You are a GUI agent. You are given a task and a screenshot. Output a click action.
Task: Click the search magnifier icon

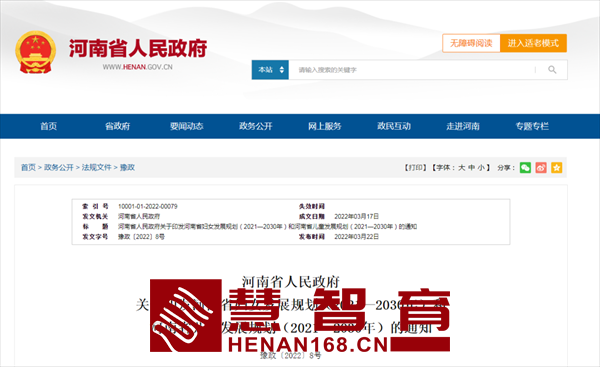point(552,70)
